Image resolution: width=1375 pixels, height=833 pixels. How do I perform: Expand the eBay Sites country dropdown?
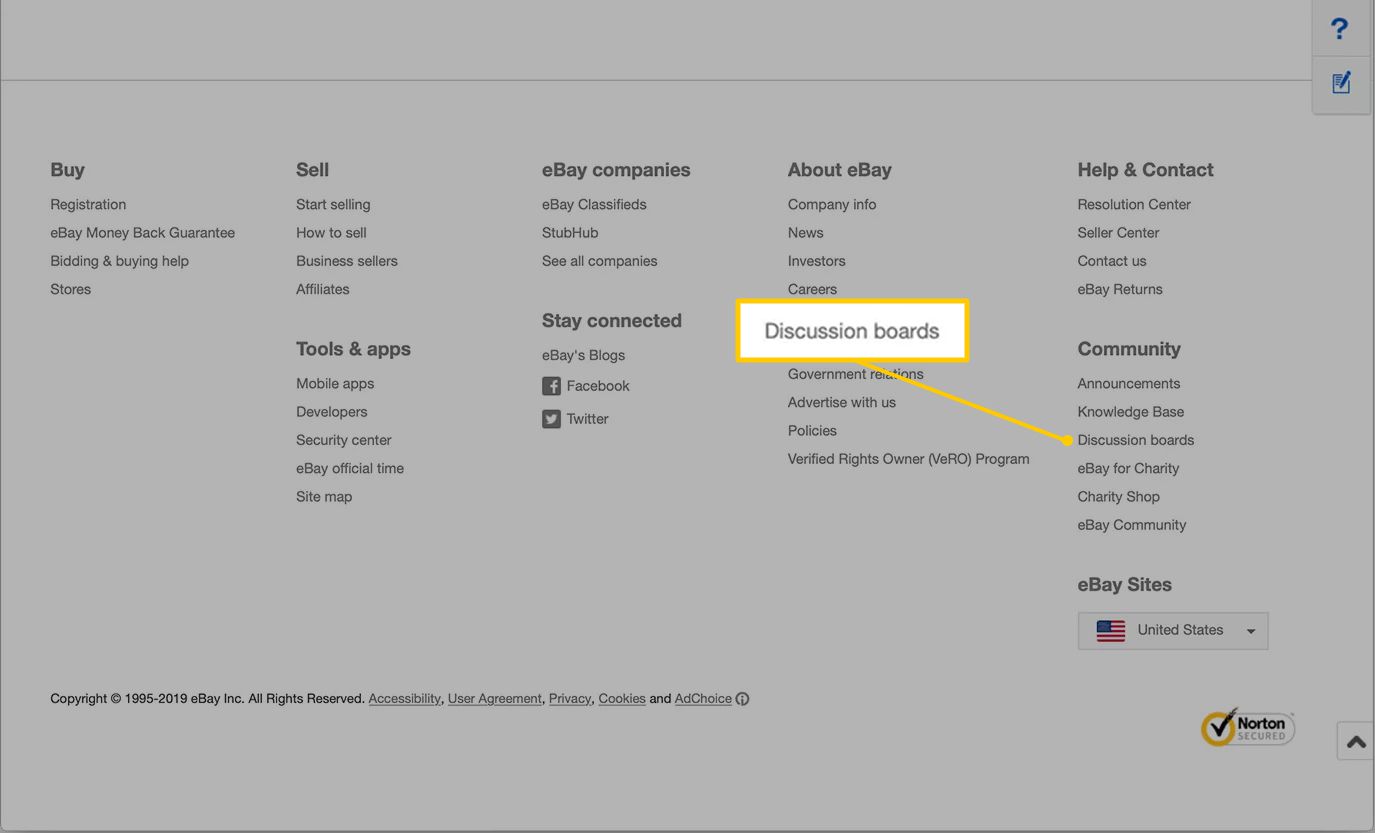click(x=1173, y=631)
